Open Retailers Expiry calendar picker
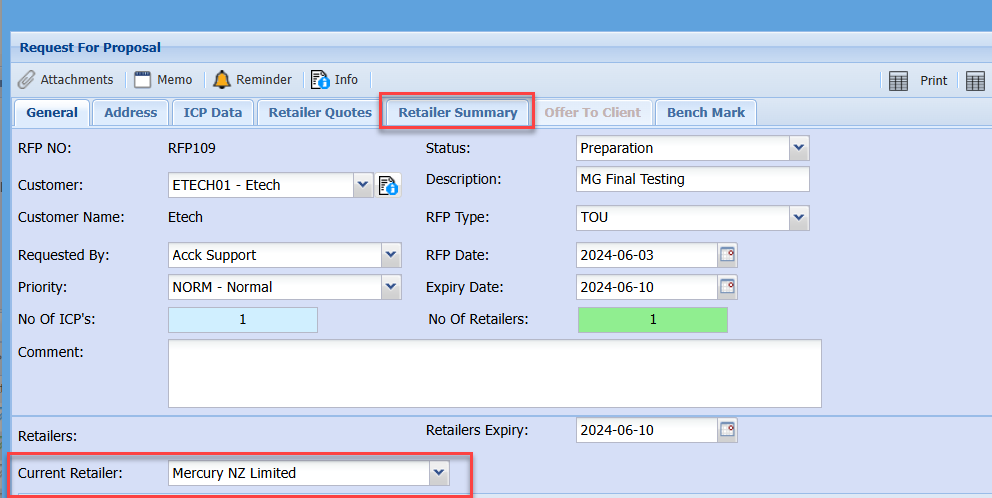Viewport: 992px width, 498px height. [727, 431]
